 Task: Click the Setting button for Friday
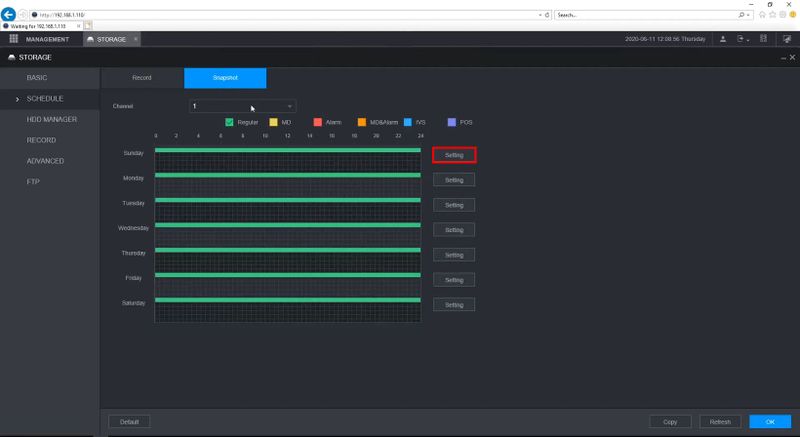(454, 280)
